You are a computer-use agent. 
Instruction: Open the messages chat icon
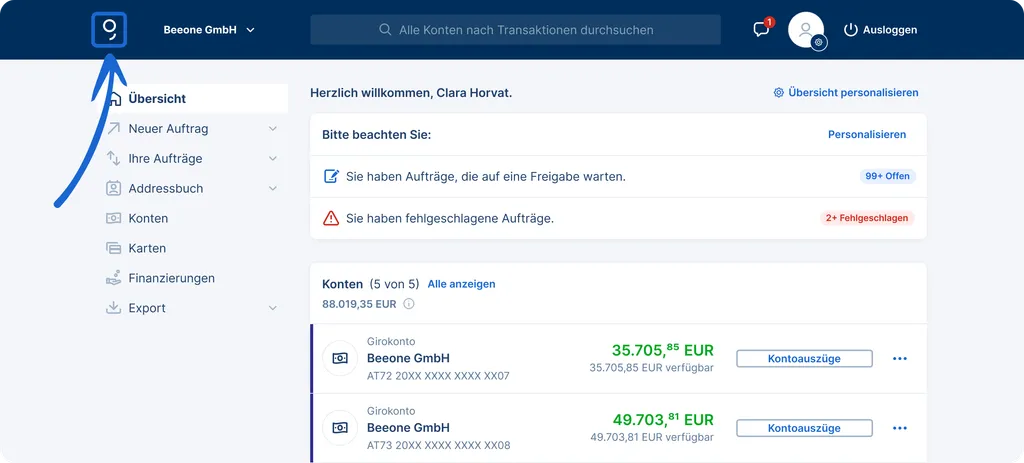(762, 29)
